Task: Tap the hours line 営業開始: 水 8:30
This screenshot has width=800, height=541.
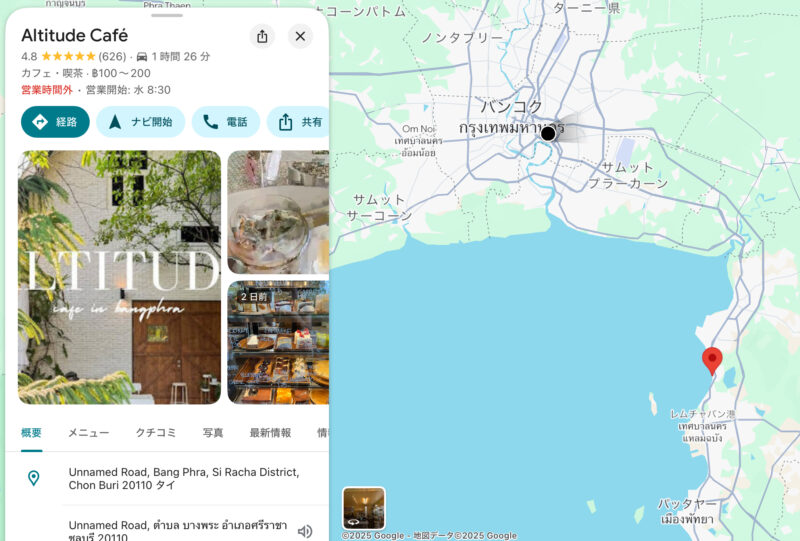Action: coord(128,90)
